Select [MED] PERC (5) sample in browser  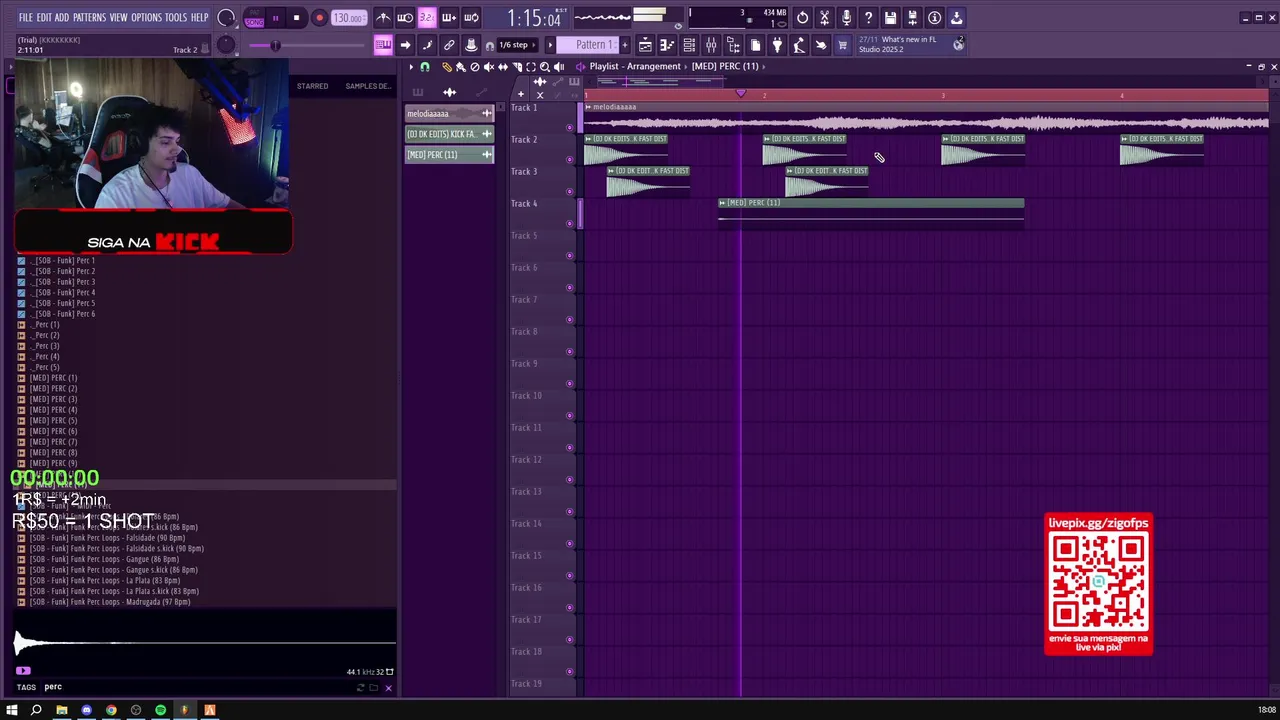point(53,421)
